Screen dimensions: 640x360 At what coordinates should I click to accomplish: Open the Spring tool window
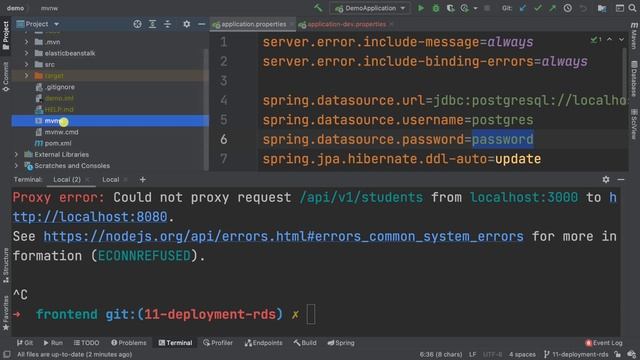click(x=341, y=343)
